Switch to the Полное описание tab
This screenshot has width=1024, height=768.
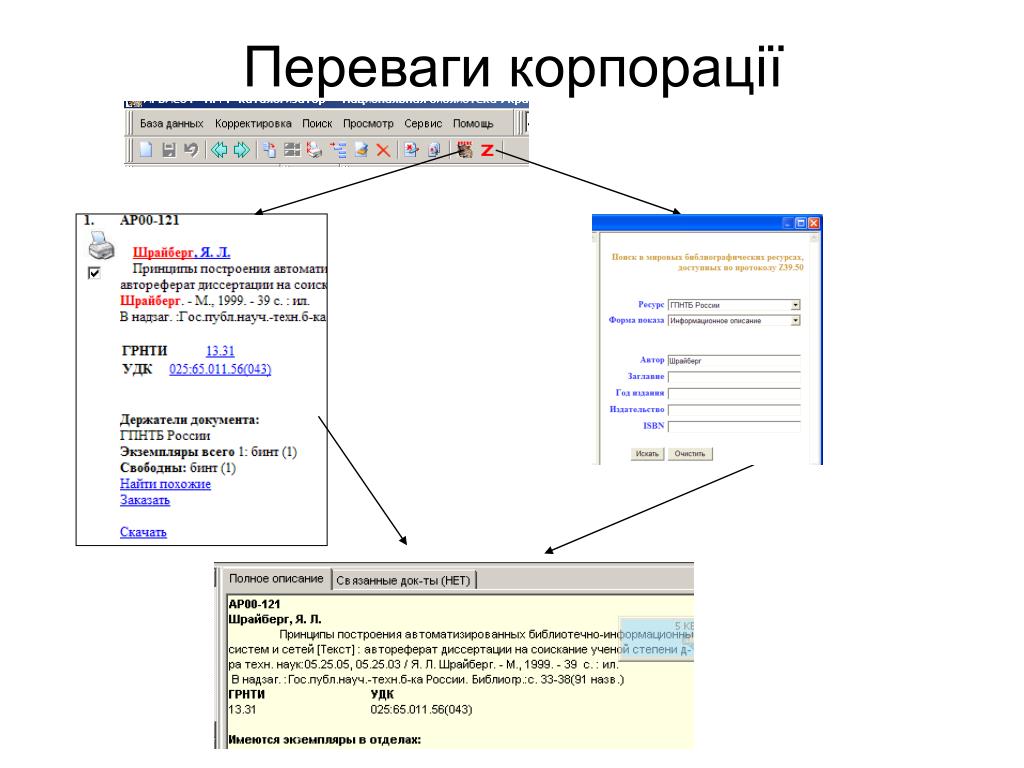coord(276,579)
